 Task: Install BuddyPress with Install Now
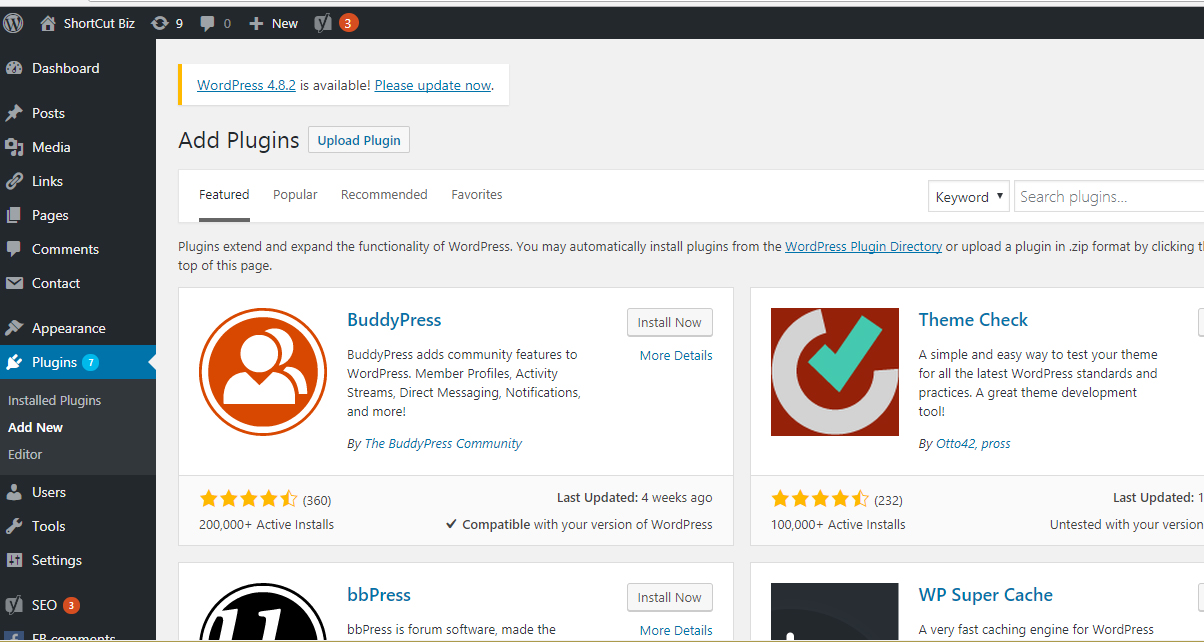tap(670, 322)
